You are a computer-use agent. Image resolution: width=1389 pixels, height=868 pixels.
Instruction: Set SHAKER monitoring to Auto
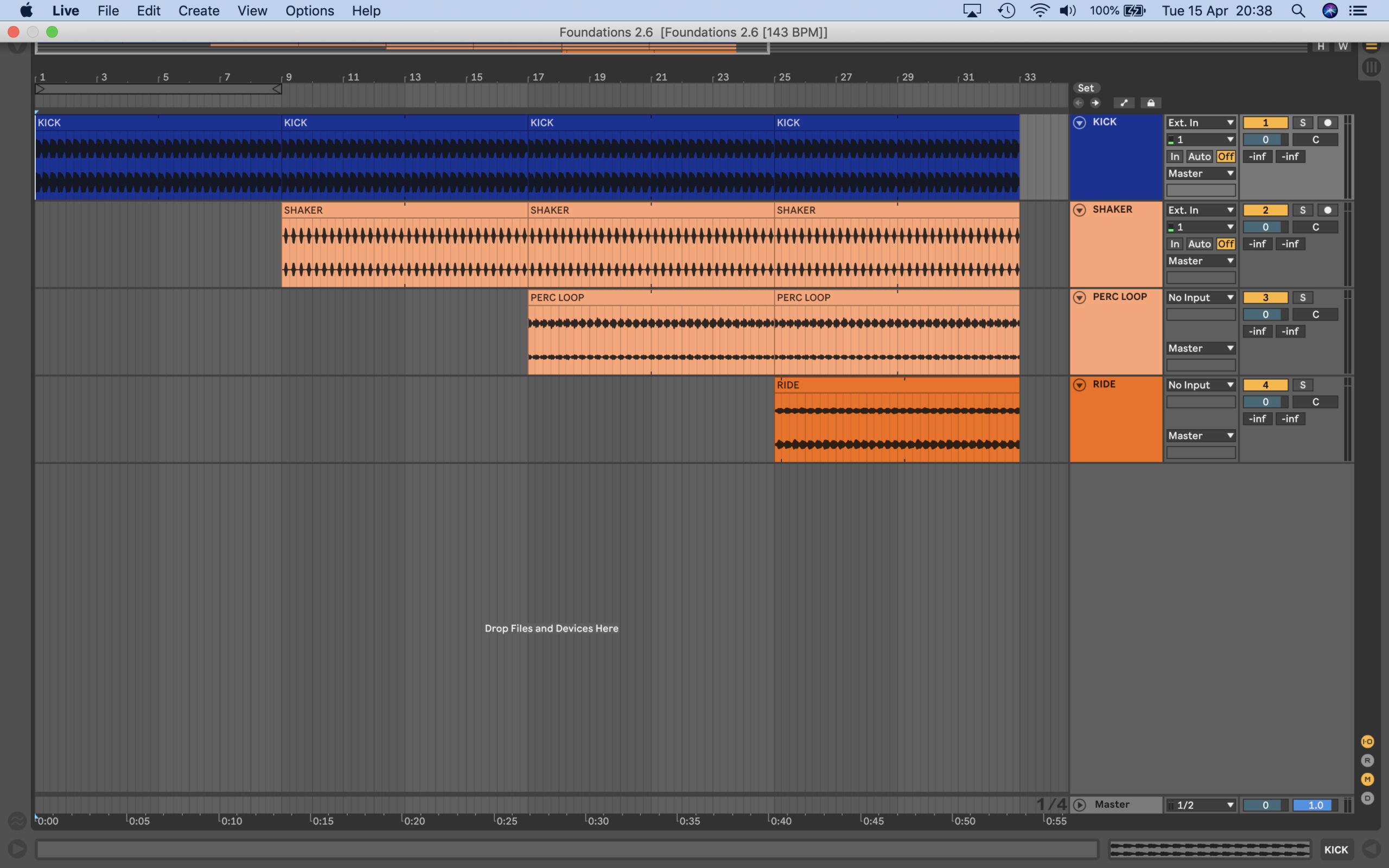tap(1199, 244)
